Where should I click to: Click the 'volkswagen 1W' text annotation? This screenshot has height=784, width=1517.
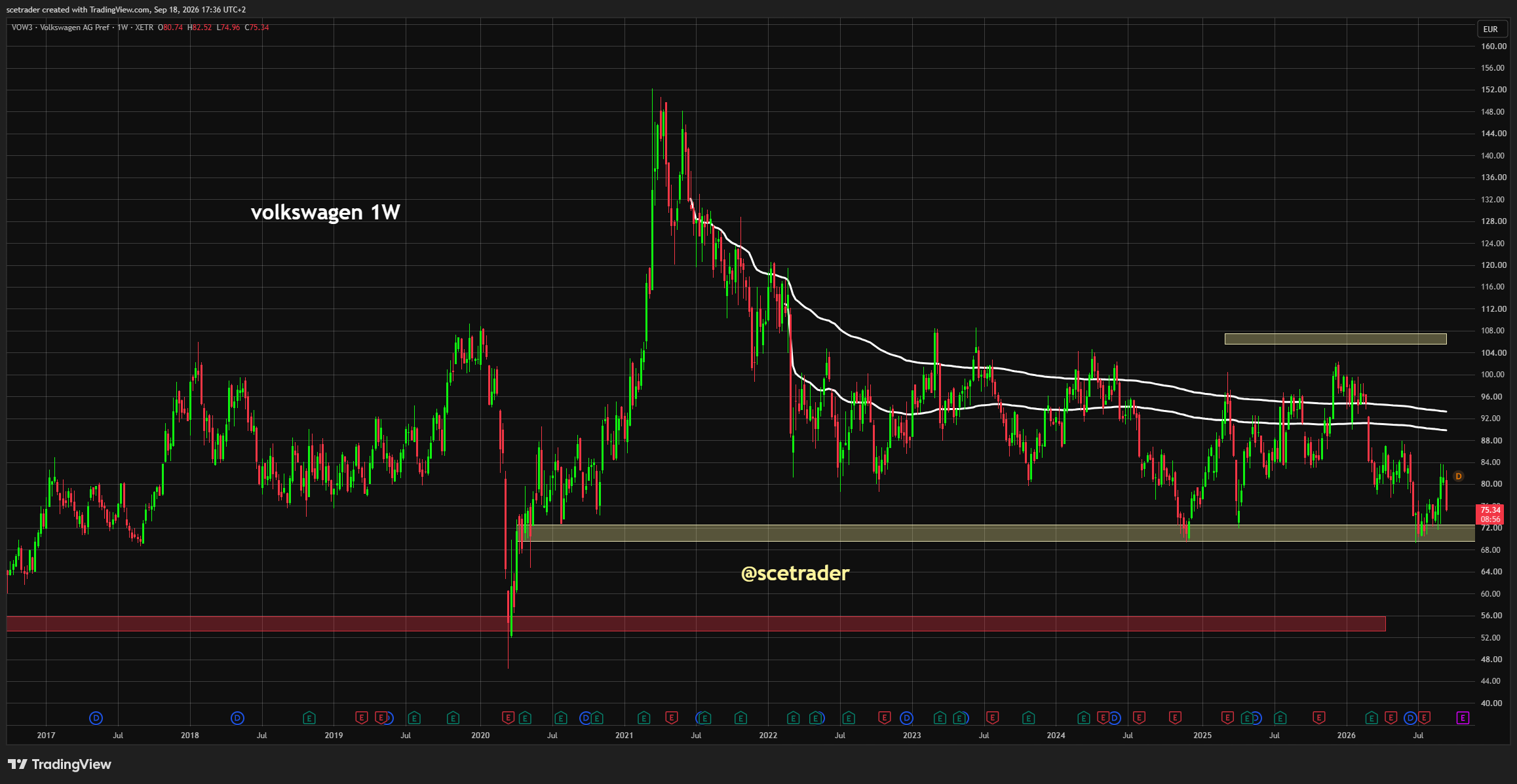(325, 212)
